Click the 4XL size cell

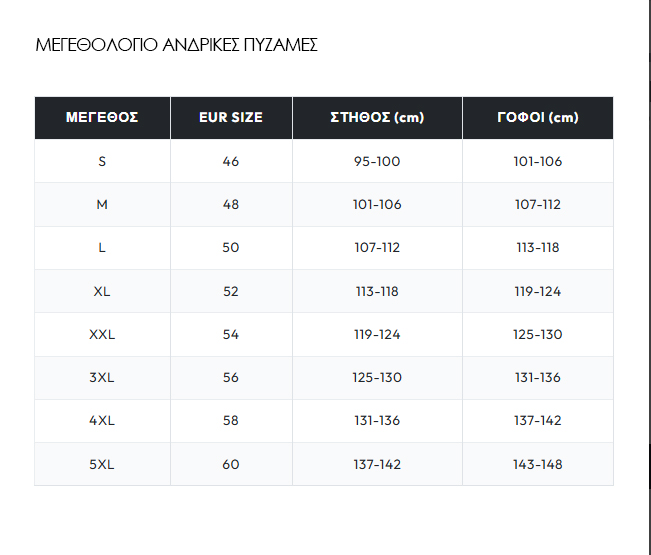click(102, 421)
